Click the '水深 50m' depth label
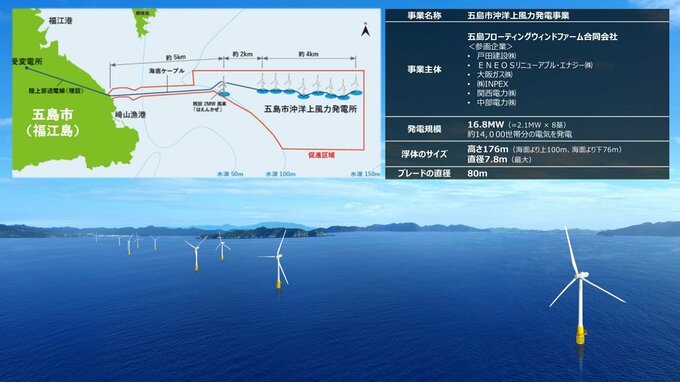 tap(230, 174)
